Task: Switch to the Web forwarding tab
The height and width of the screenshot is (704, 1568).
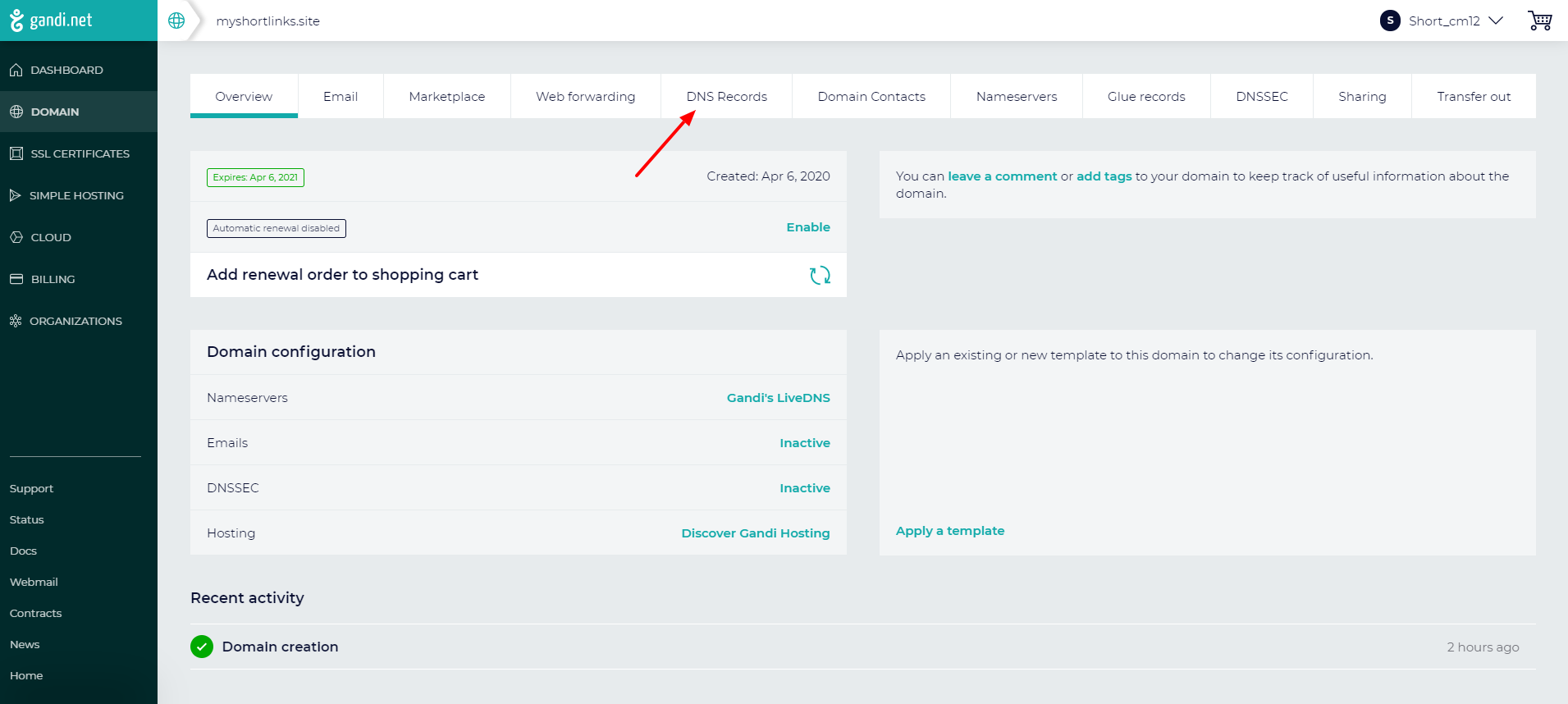Action: [x=586, y=96]
